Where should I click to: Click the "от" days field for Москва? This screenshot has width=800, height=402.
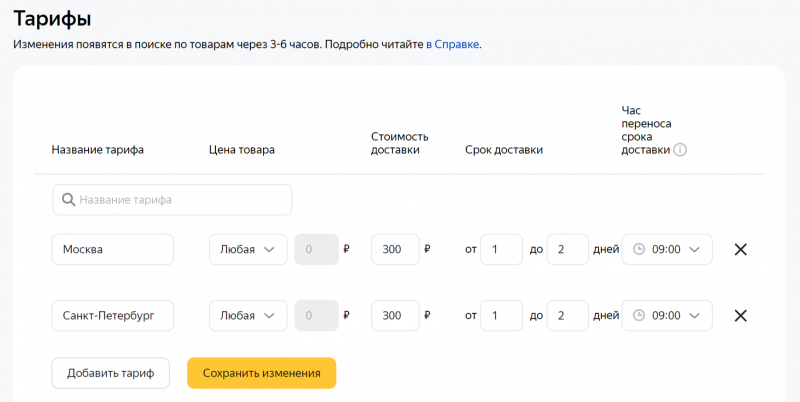tap(501, 250)
